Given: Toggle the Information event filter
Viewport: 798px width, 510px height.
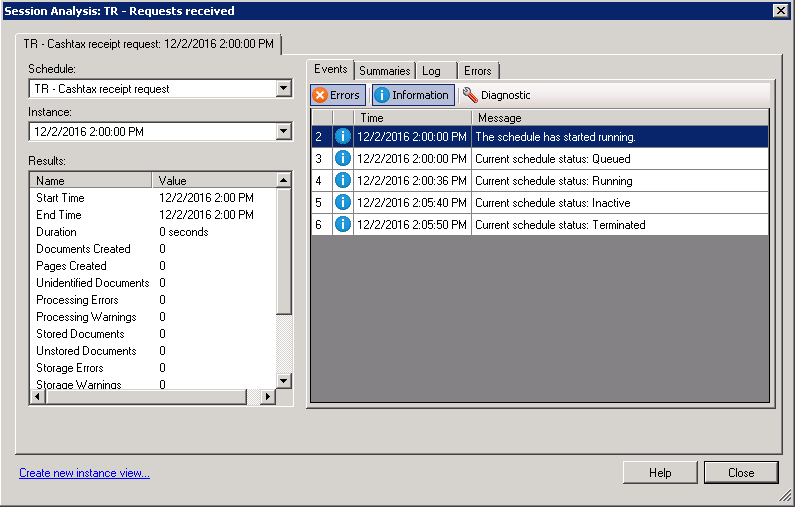Looking at the screenshot, I should pyautogui.click(x=413, y=95).
